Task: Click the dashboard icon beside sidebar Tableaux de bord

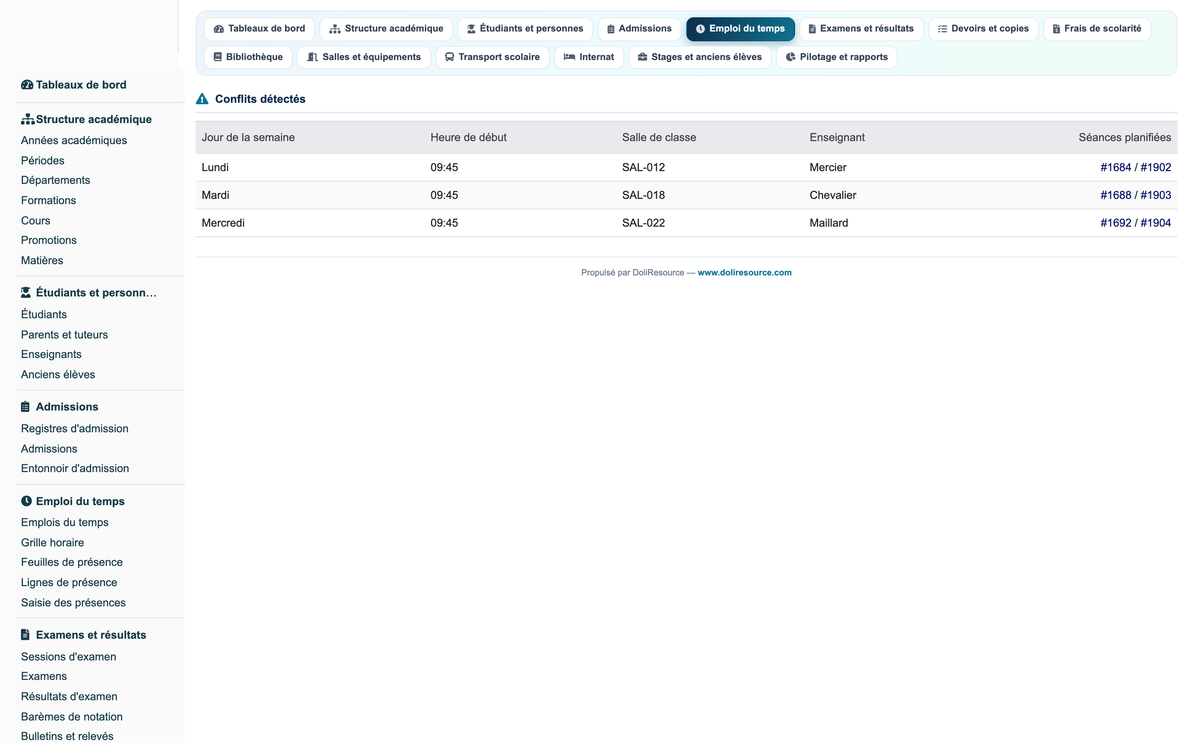Action: [27, 85]
